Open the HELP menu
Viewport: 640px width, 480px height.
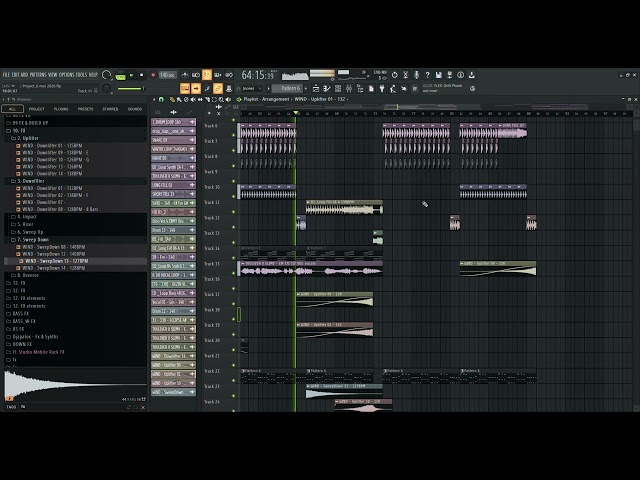click(93, 75)
